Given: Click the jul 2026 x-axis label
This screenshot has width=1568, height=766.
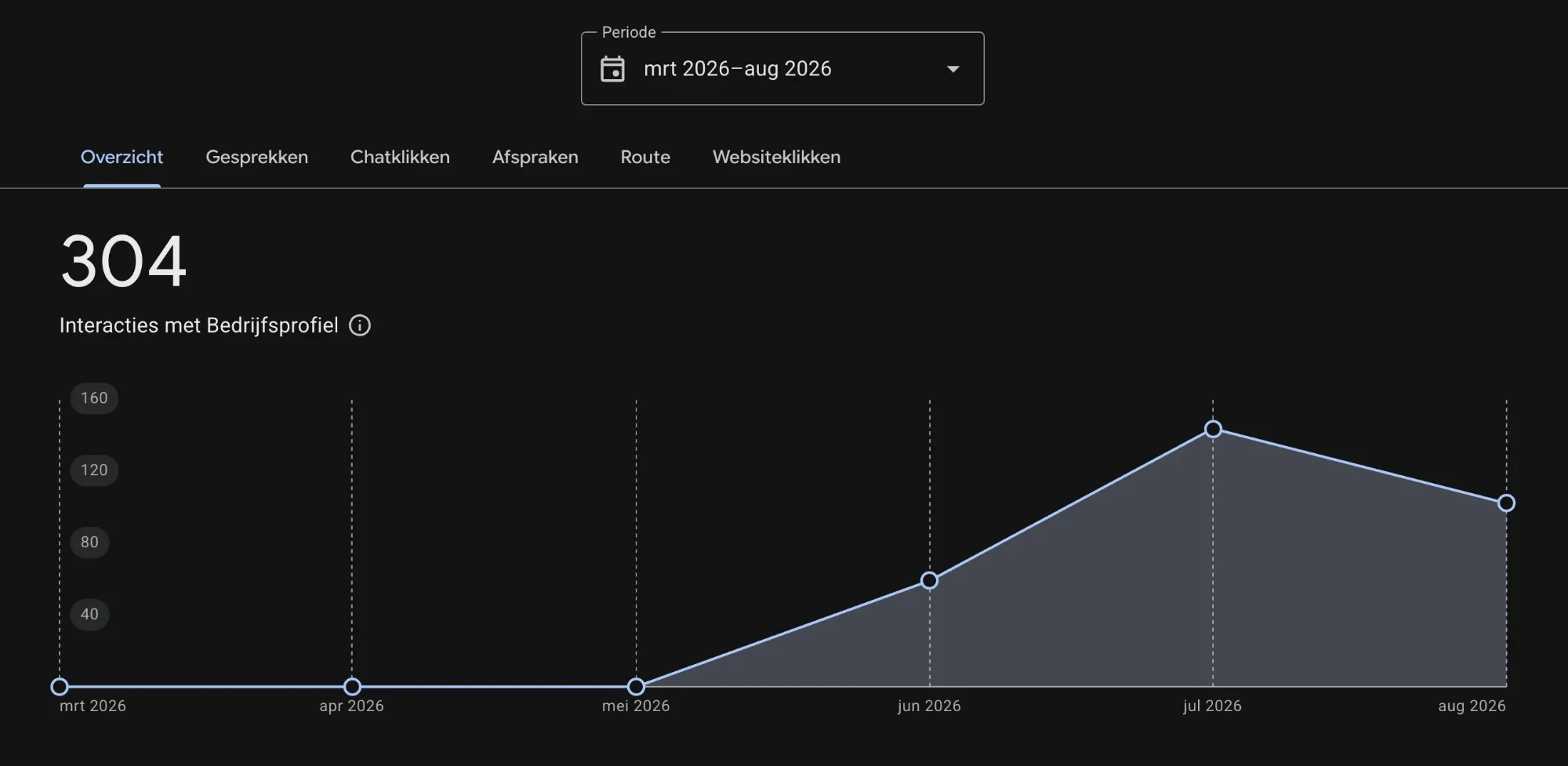Looking at the screenshot, I should (x=1212, y=706).
